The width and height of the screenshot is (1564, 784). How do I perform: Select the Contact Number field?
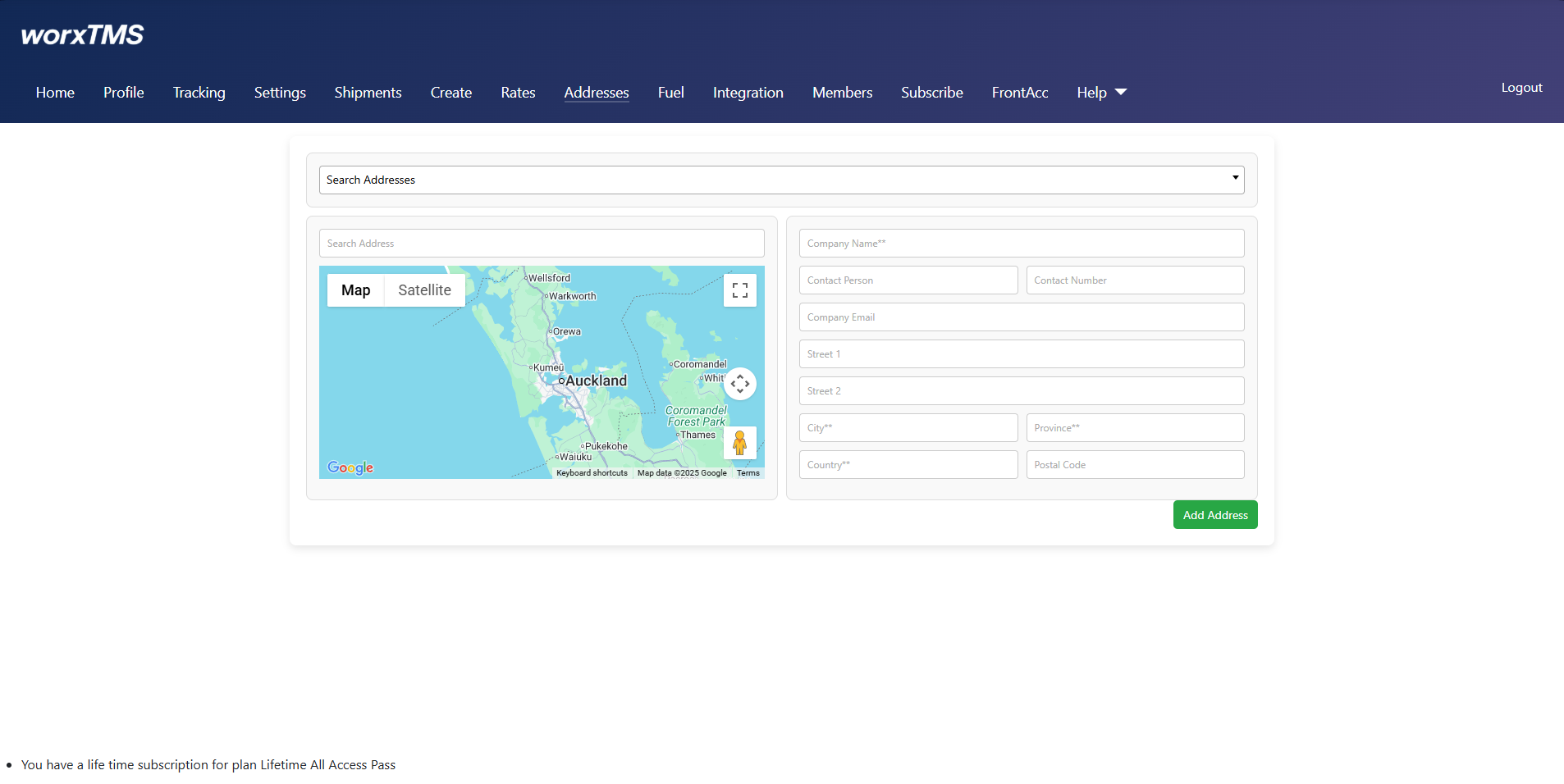tap(1134, 280)
